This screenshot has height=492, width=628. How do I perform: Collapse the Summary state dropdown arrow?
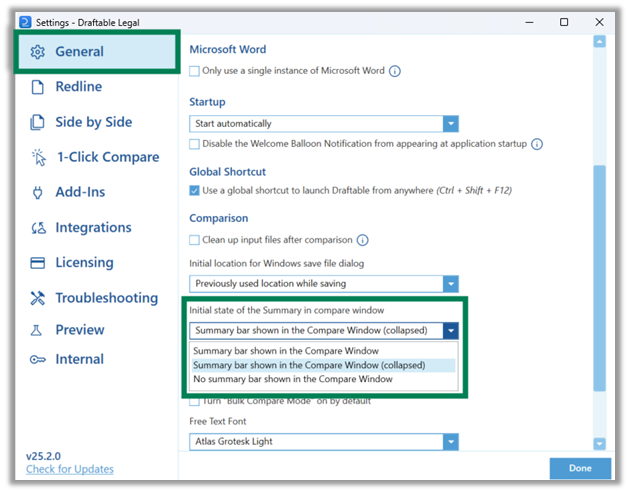pos(451,331)
